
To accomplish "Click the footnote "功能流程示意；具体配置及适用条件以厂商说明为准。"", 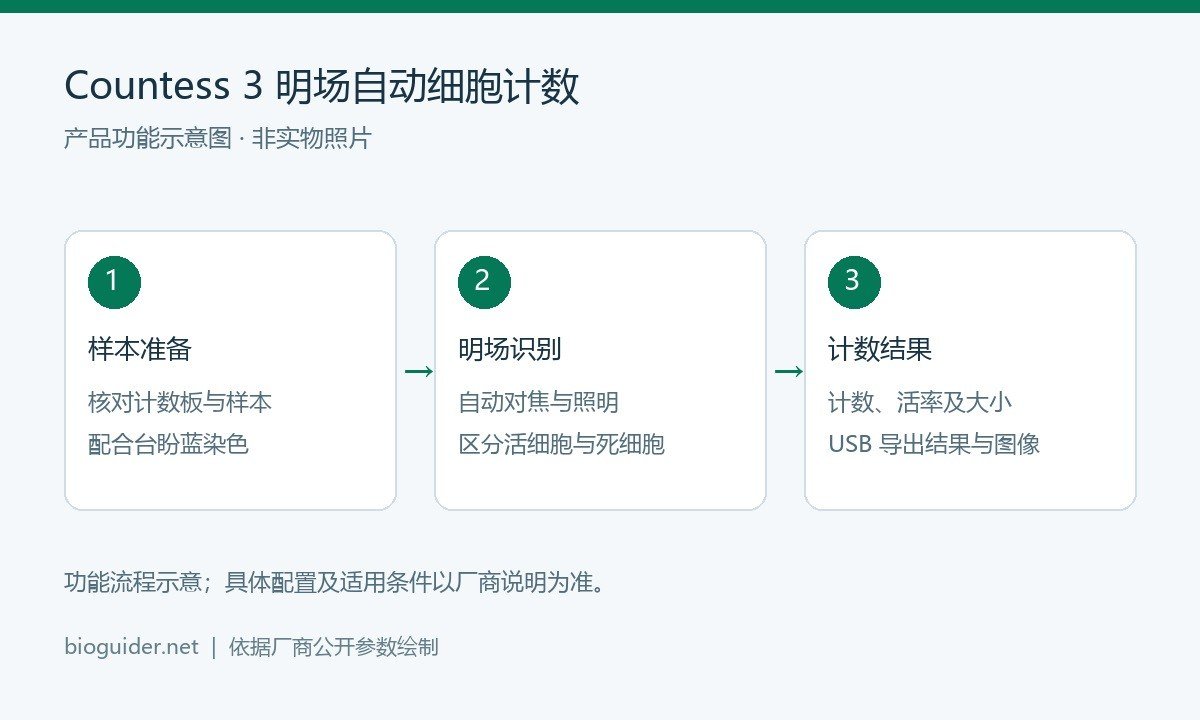I will click(336, 582).
